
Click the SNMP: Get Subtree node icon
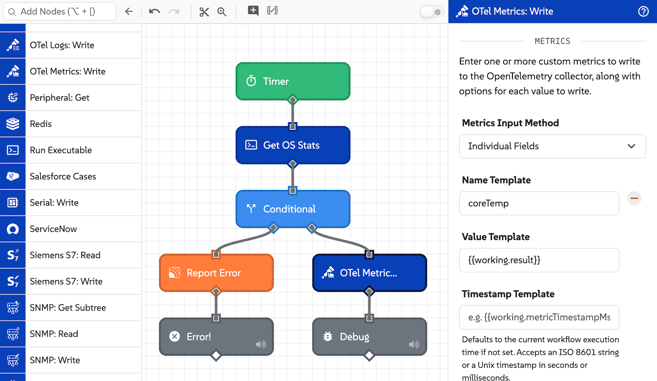click(13, 308)
